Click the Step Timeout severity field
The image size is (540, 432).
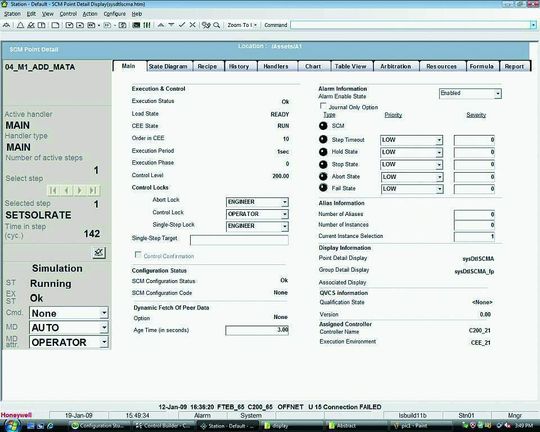click(474, 140)
